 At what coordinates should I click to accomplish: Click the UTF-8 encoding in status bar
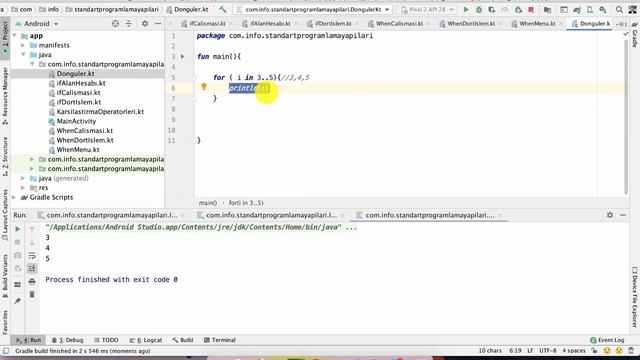tap(548, 351)
